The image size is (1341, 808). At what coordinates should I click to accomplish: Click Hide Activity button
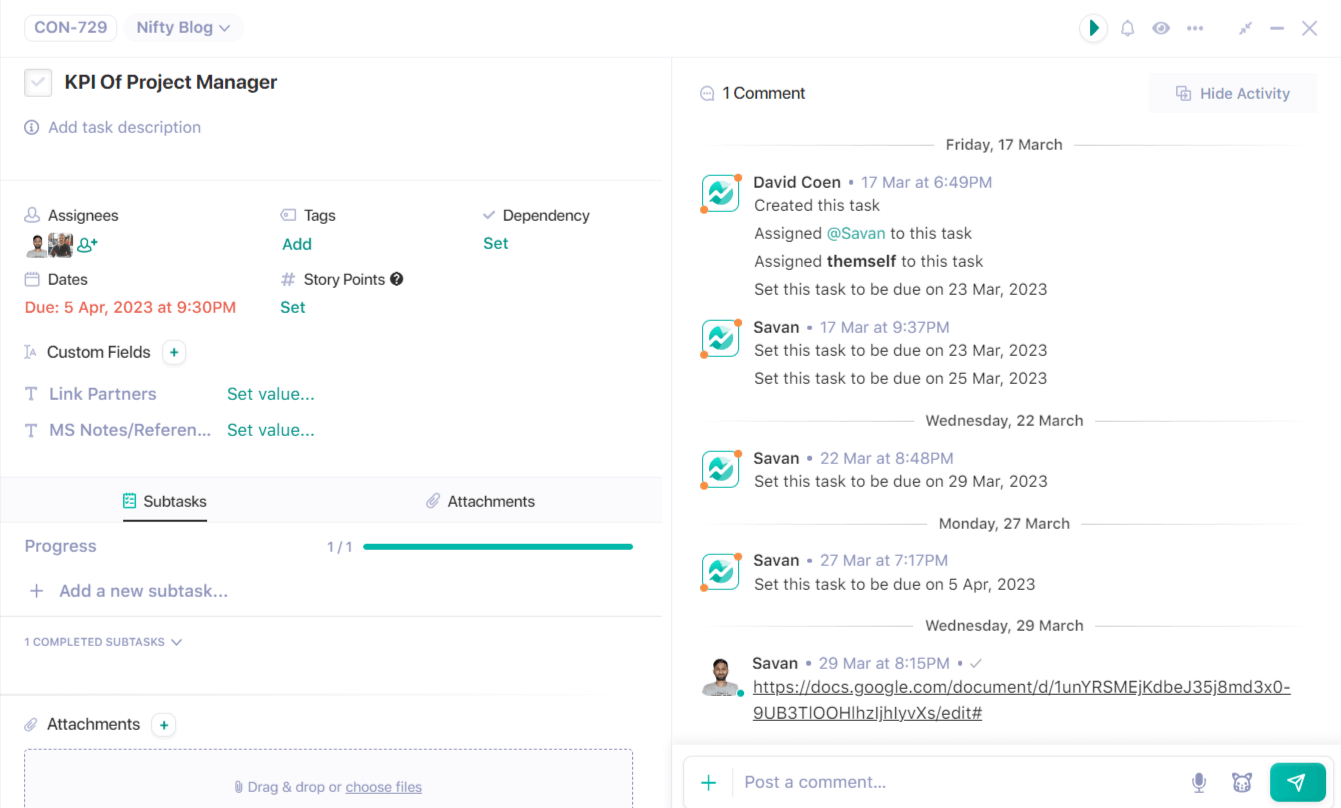click(1232, 93)
